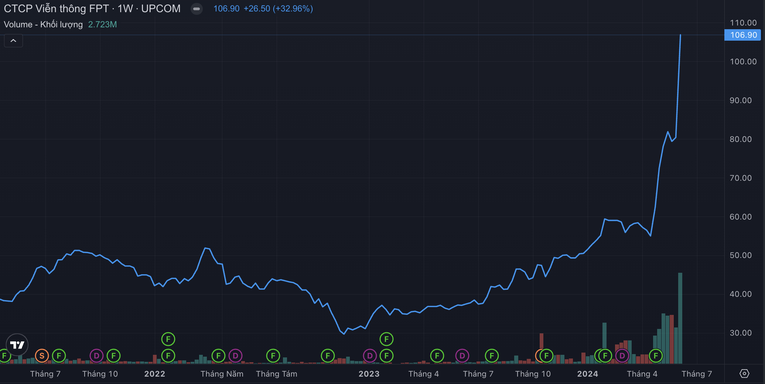Click the D marker right of Tháng Năm's F marker
Image resolution: width=765 pixels, height=384 pixels.
tap(236, 356)
